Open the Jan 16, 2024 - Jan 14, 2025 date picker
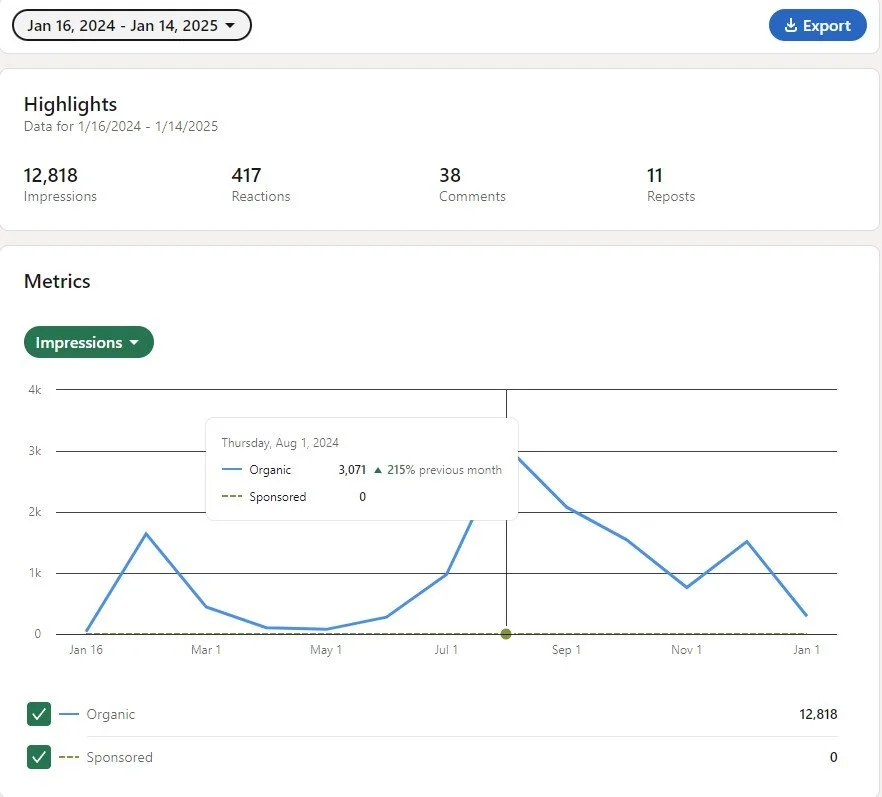The image size is (882, 797). click(x=132, y=25)
